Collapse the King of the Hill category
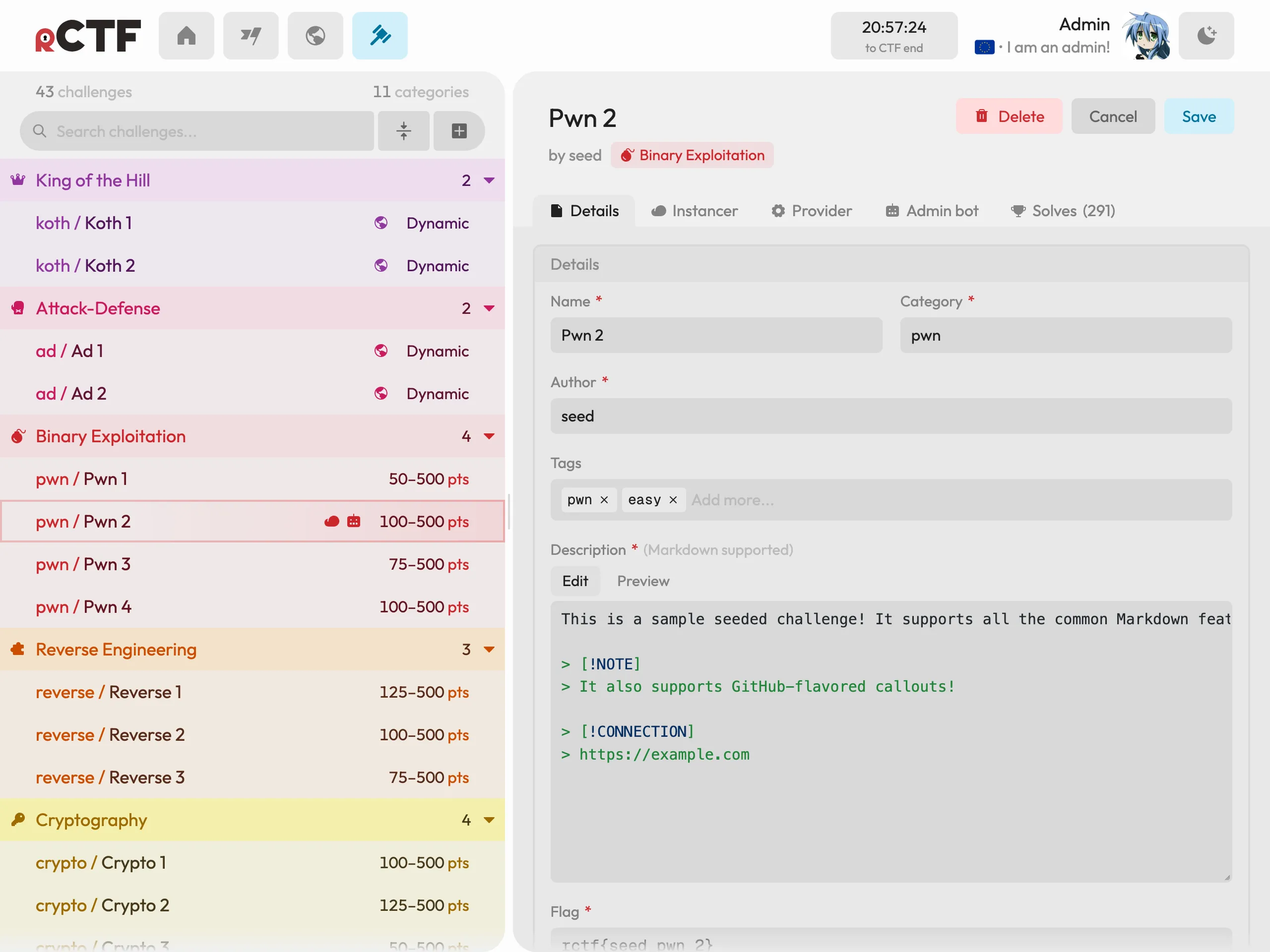The image size is (1270, 952). coord(489,180)
